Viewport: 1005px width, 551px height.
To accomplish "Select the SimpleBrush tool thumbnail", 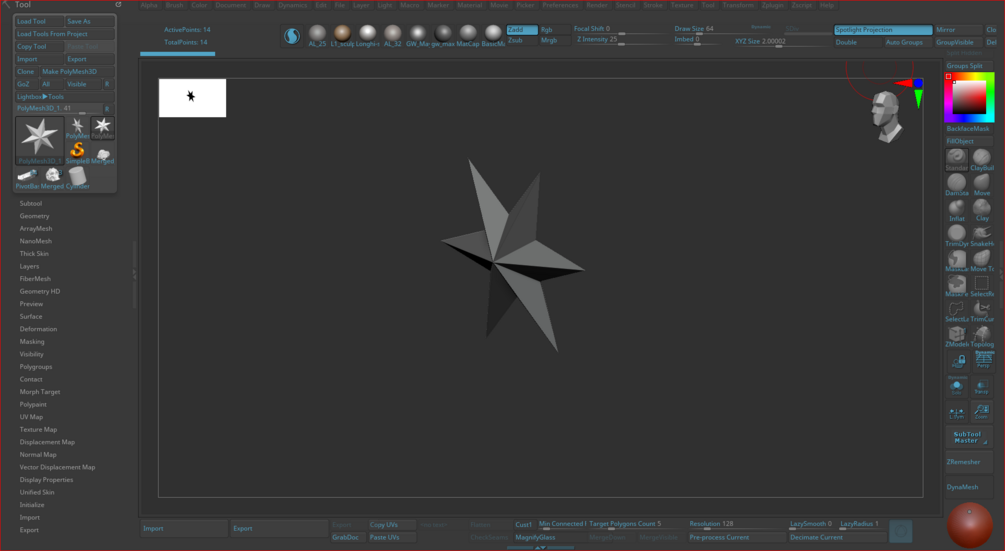I will click(78, 152).
